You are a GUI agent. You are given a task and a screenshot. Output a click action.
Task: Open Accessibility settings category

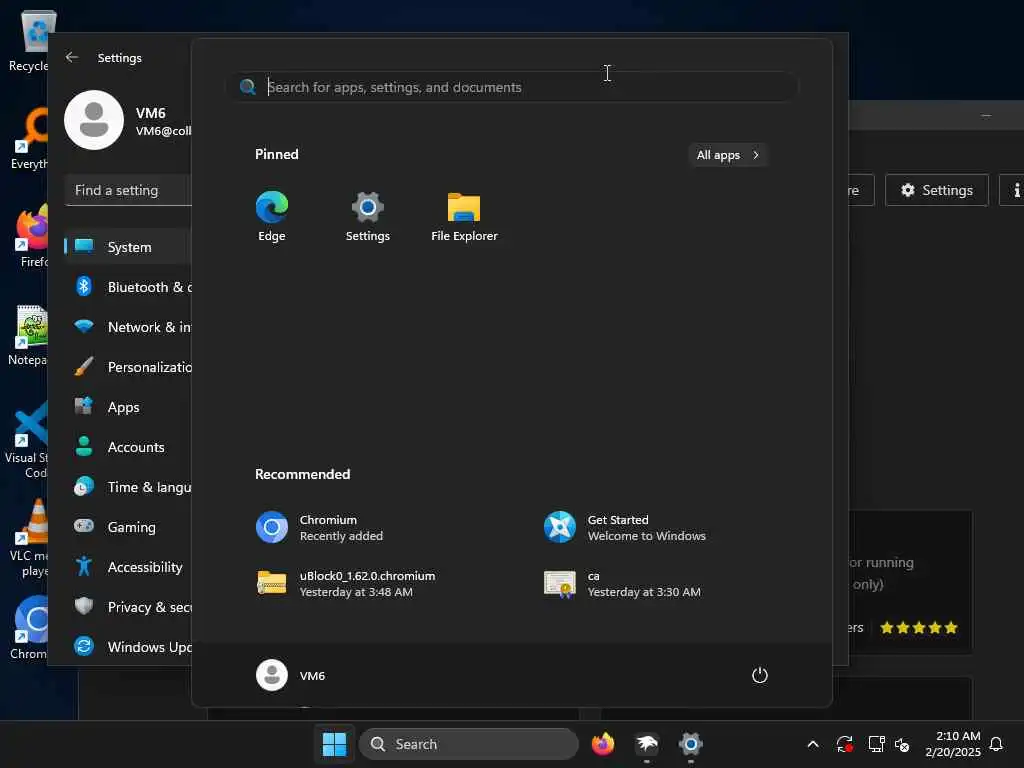point(129,567)
